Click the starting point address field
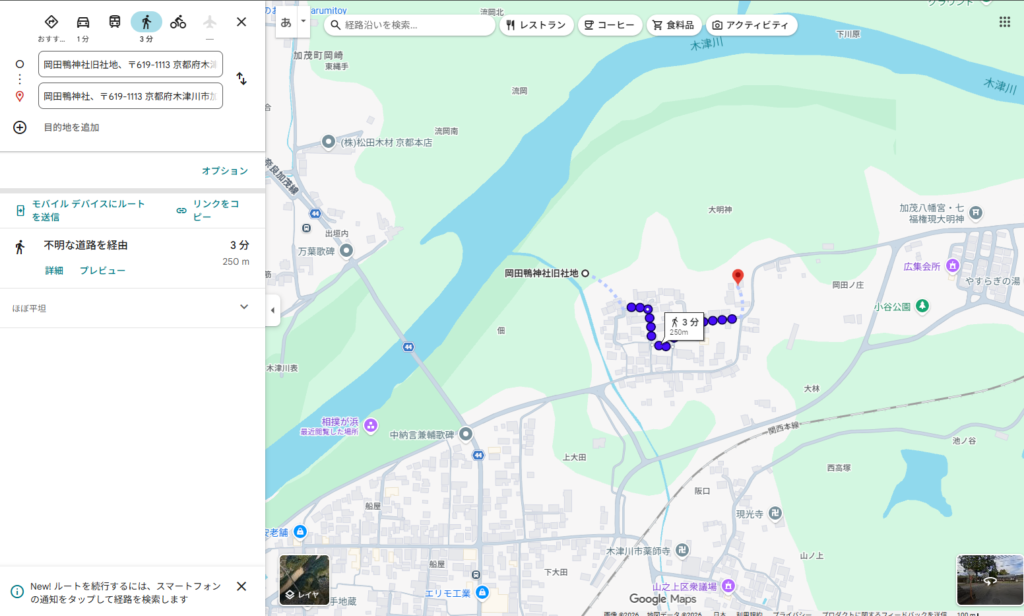 [130, 64]
